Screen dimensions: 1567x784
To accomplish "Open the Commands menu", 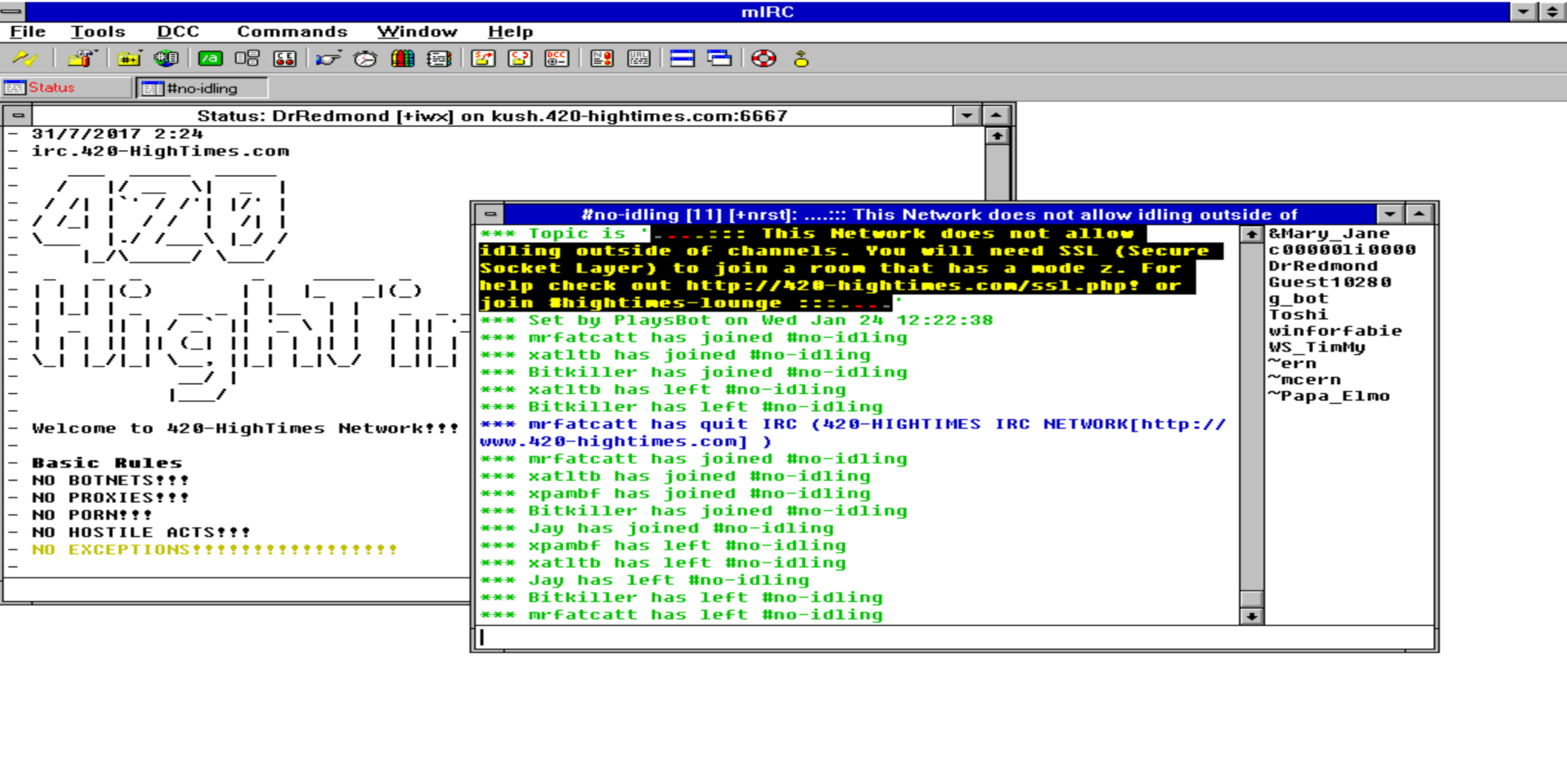I will click(x=291, y=32).
